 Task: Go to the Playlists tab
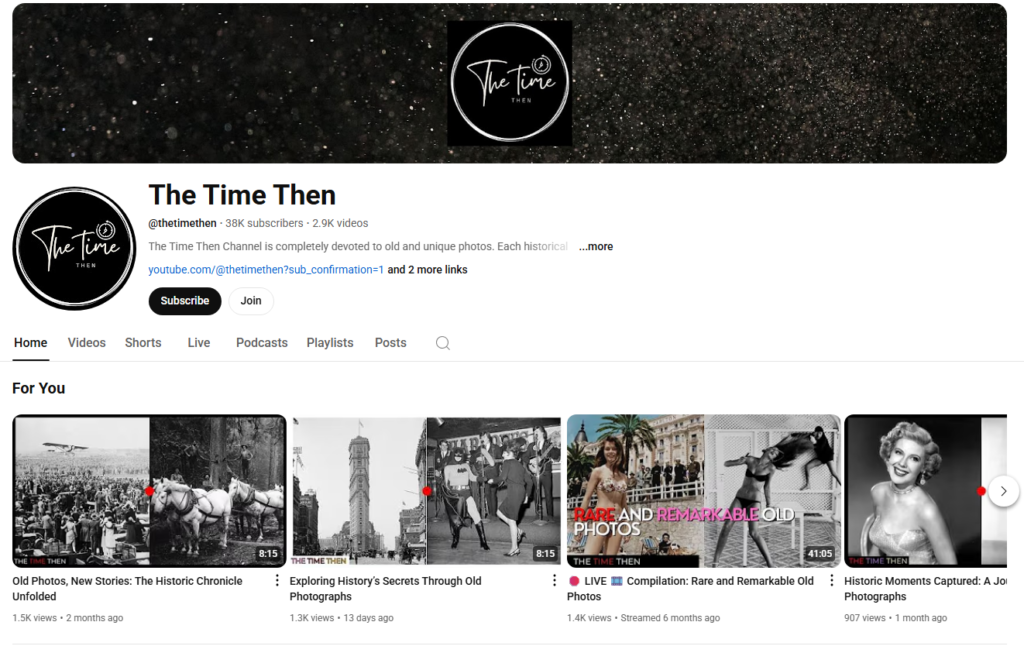(330, 343)
